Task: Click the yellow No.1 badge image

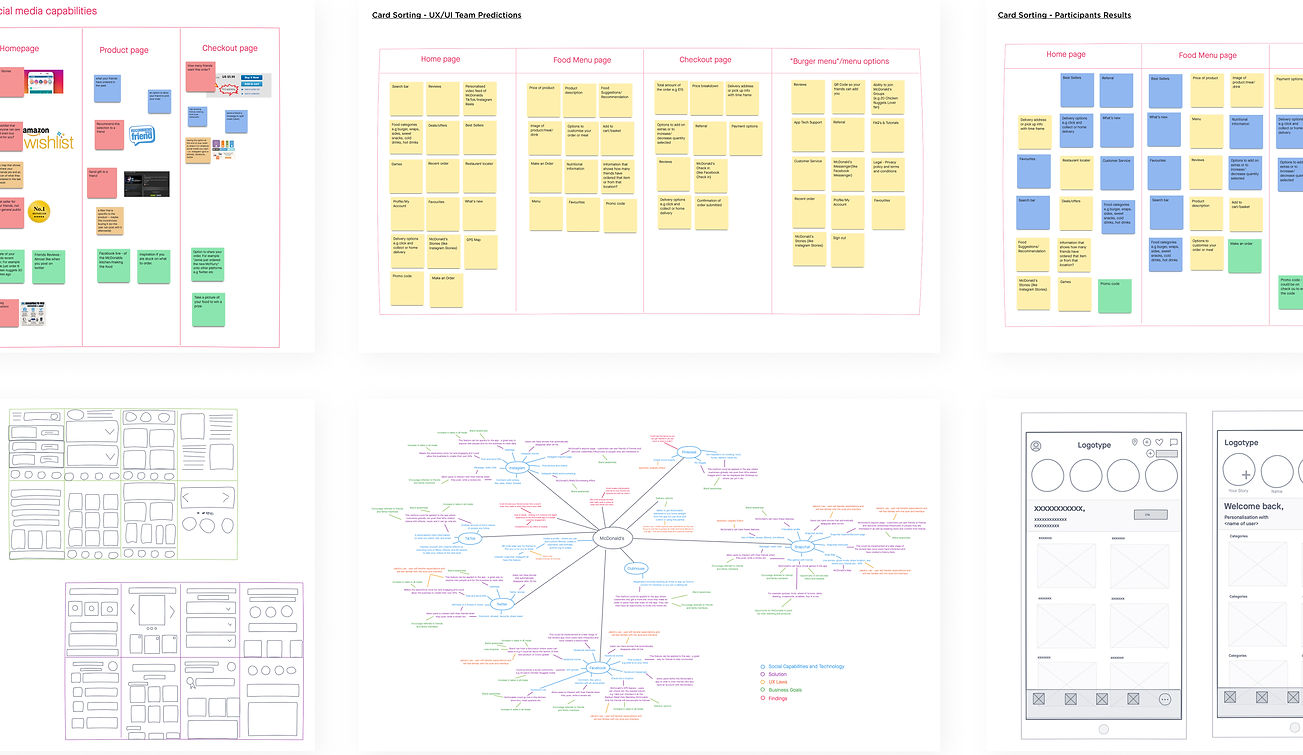Action: click(x=40, y=212)
